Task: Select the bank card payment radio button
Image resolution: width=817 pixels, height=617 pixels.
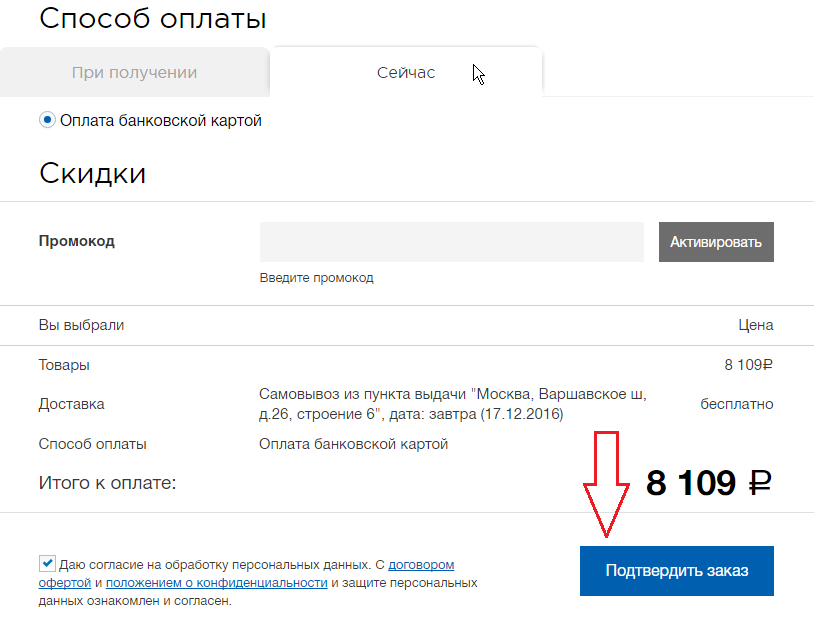Action: [47, 120]
